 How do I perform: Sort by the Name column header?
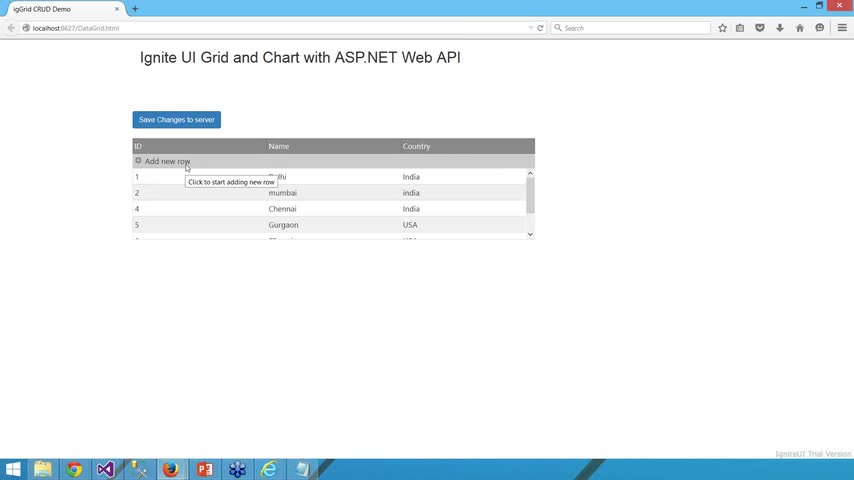pos(333,146)
